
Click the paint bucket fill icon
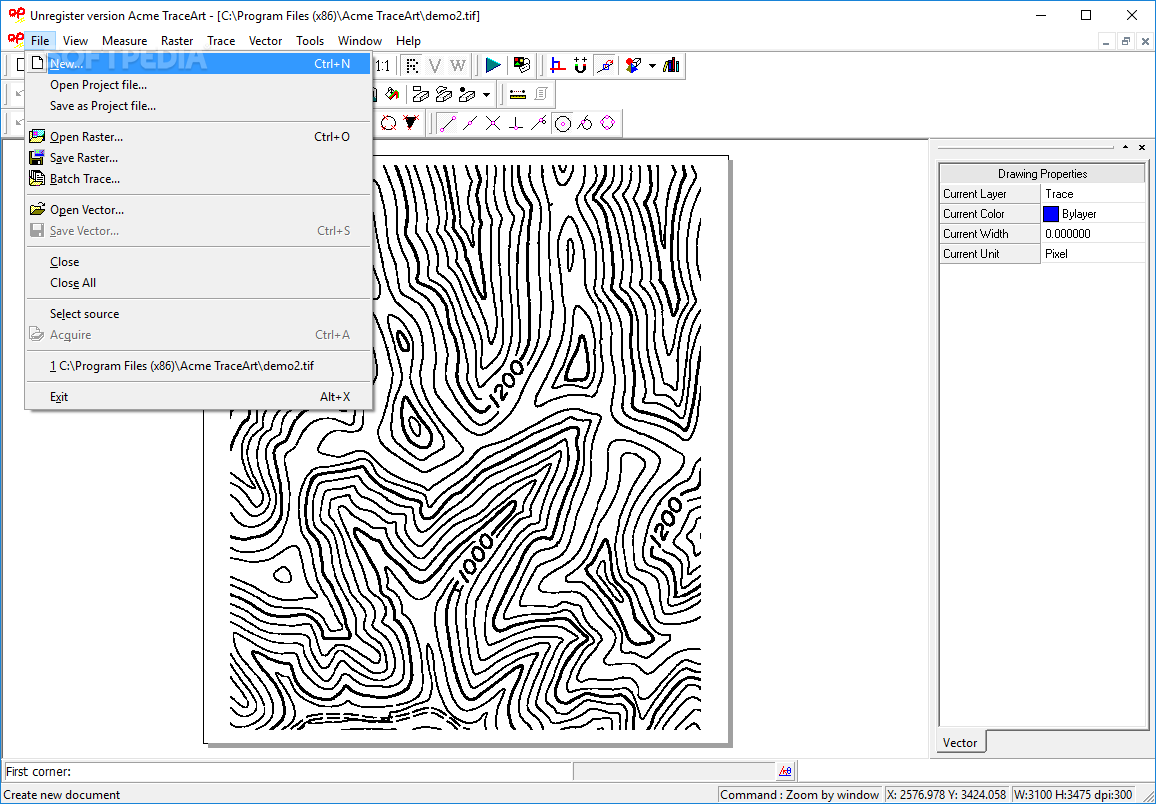coord(392,94)
